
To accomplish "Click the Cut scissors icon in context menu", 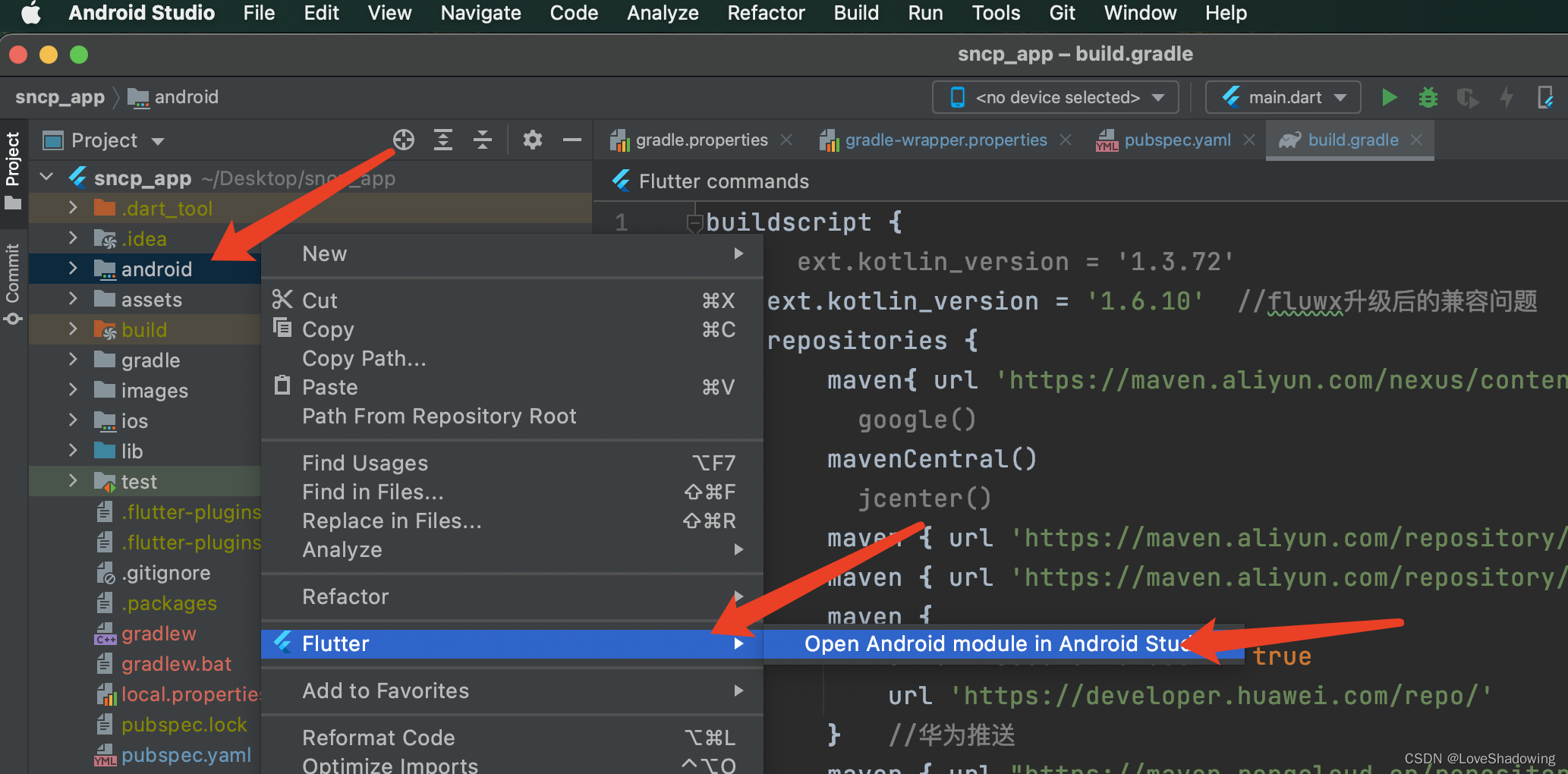I will (x=282, y=300).
